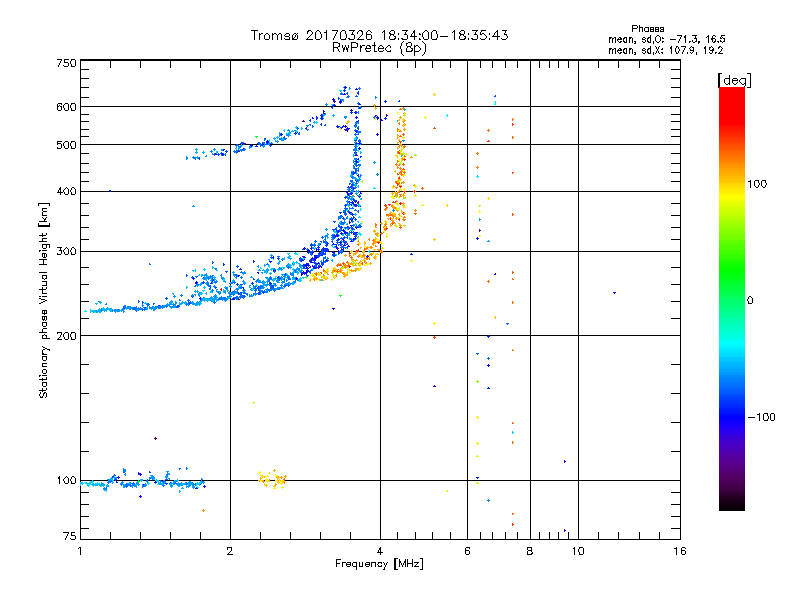The width and height of the screenshot is (800, 600).
Task: Click the y-axis tick label '750'
Action: pos(66,63)
